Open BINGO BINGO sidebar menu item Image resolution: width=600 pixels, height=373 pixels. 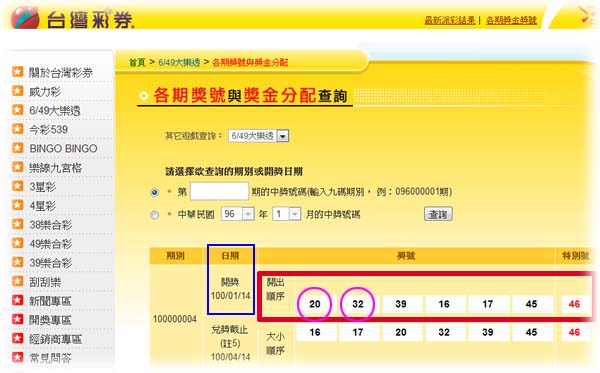point(63,148)
